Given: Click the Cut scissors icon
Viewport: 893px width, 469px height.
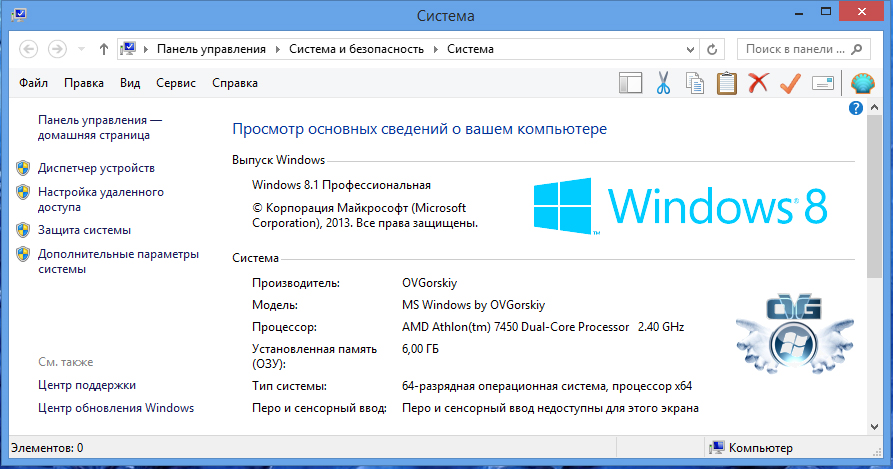Looking at the screenshot, I should pyautogui.click(x=663, y=83).
